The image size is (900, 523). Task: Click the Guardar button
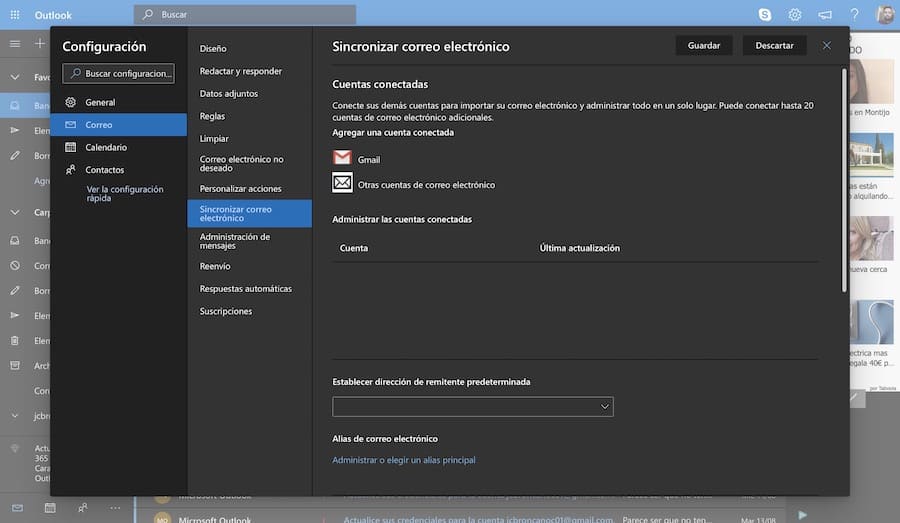point(704,45)
